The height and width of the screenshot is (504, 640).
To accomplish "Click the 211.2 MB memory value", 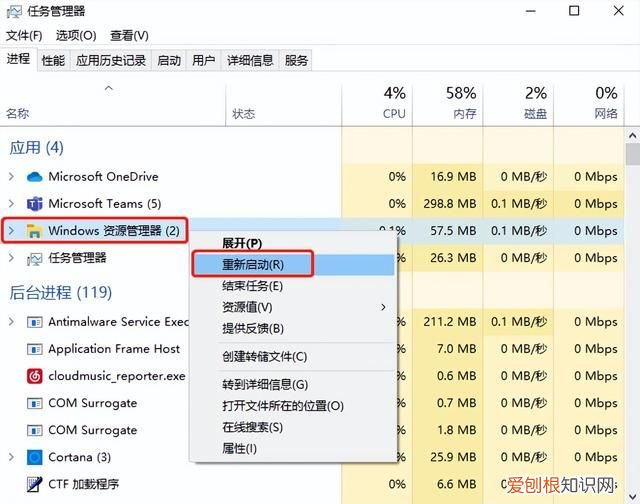I will [450, 322].
